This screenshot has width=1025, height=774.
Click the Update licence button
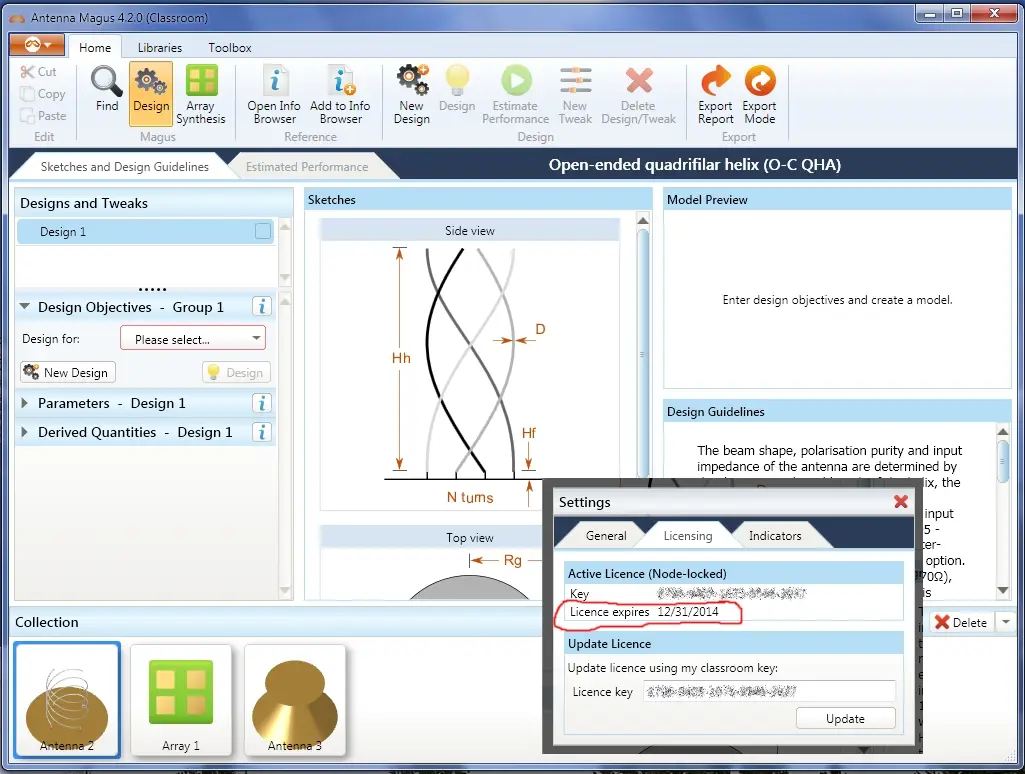(845, 718)
